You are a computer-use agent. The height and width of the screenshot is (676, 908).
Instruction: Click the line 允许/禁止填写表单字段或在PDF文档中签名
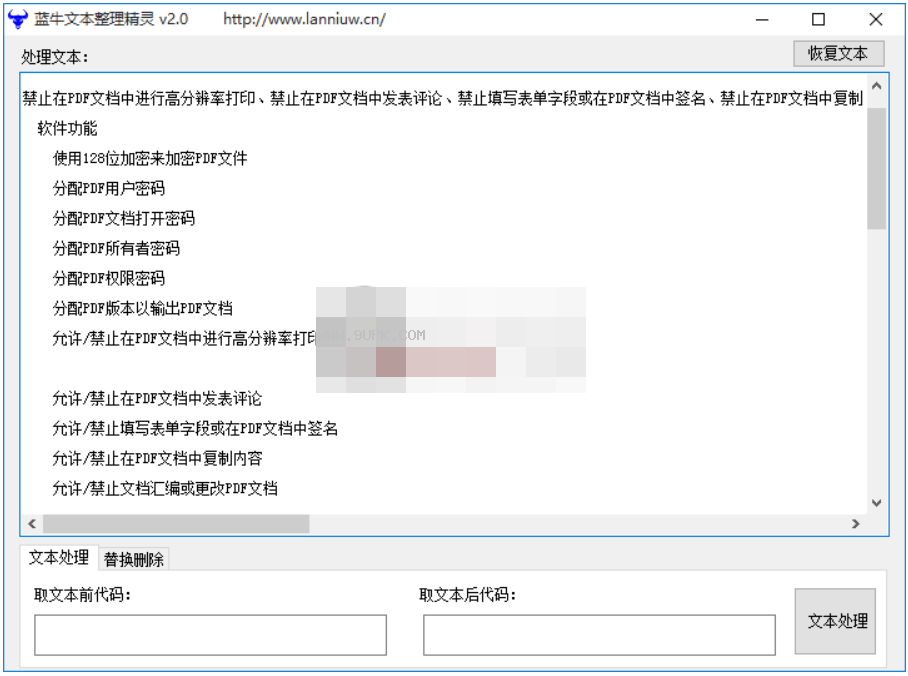click(x=195, y=429)
